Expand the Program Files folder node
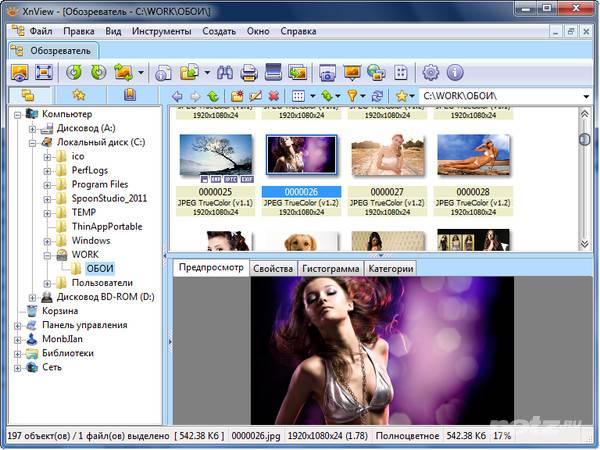Image resolution: width=600 pixels, height=450 pixels. [47, 185]
